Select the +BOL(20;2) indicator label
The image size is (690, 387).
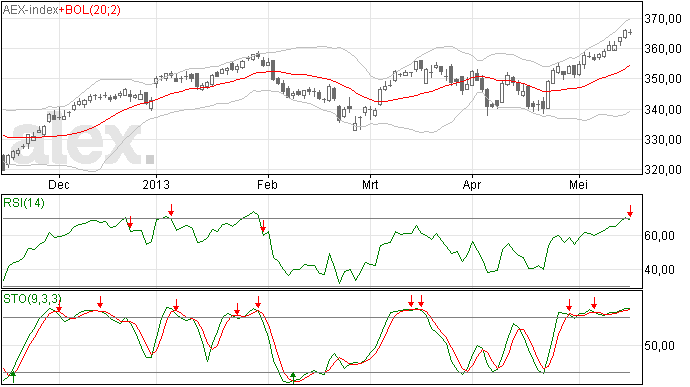90,10
